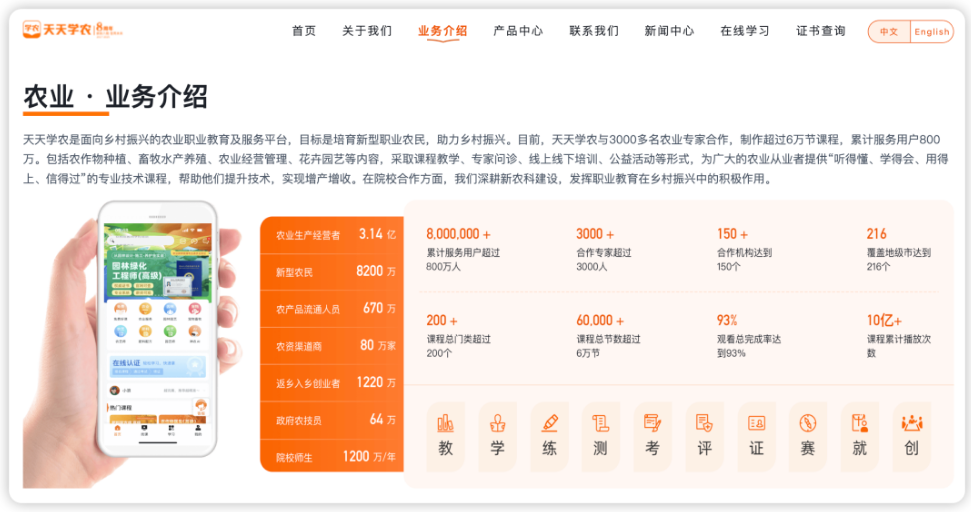The image size is (971, 512).
Task: Select the 考 exam icon tile
Action: (653, 436)
